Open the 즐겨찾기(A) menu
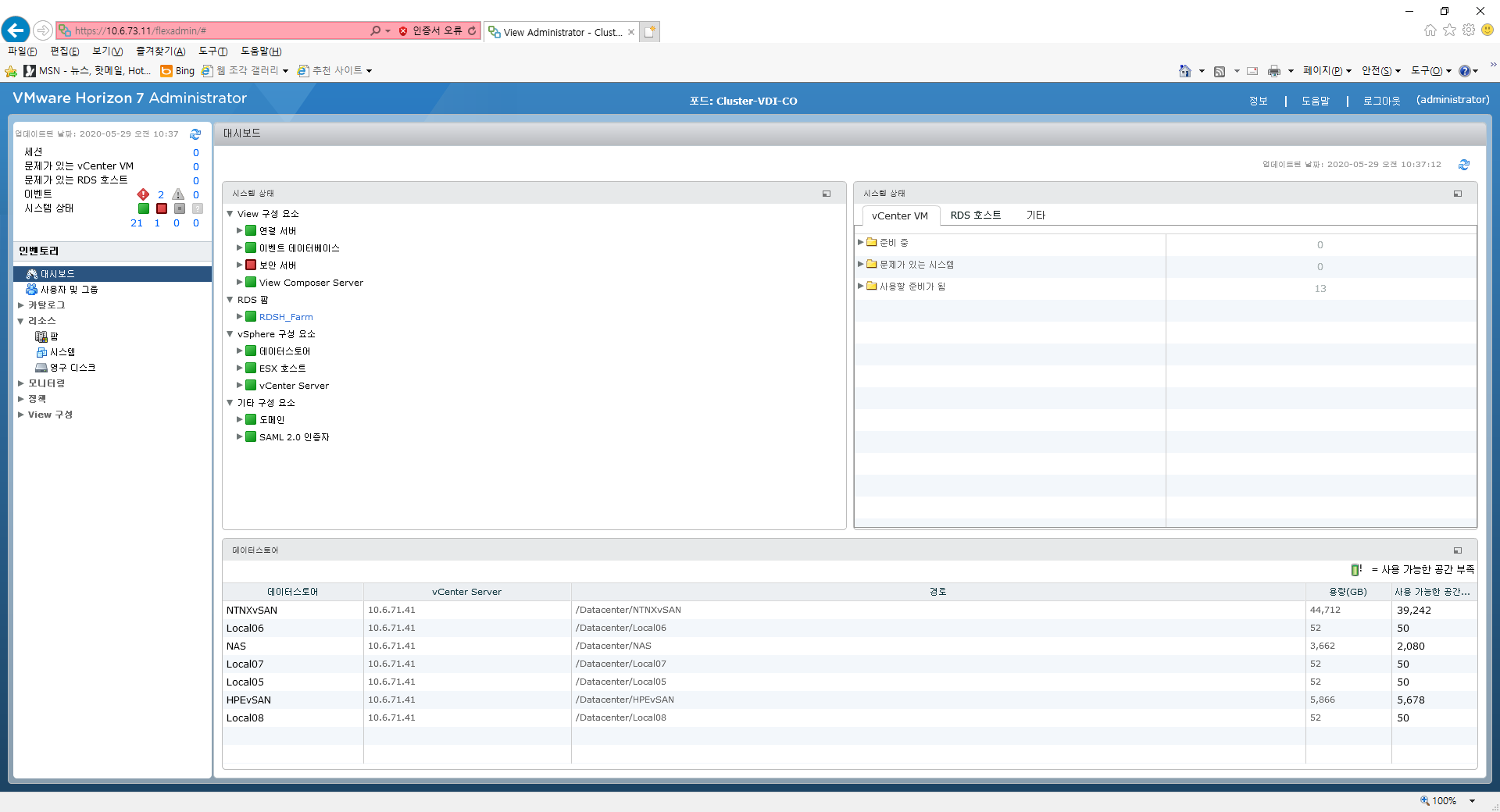This screenshot has height=812, width=1500. [x=160, y=51]
